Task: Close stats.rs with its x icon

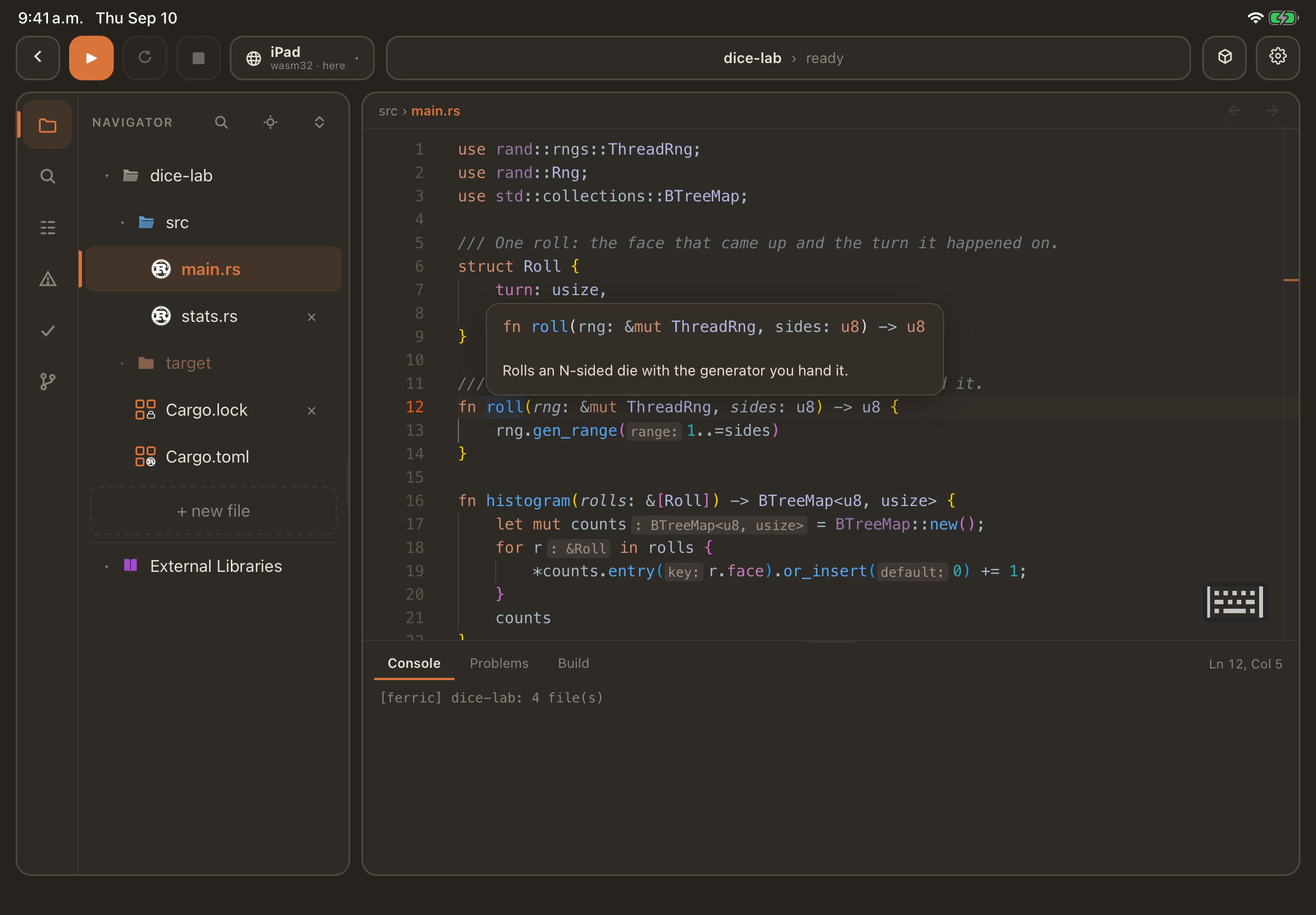Action: 312,317
